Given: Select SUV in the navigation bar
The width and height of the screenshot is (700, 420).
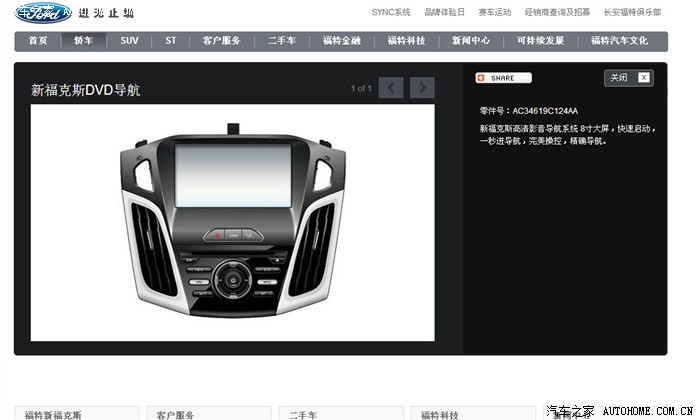Looking at the screenshot, I should click(129, 41).
